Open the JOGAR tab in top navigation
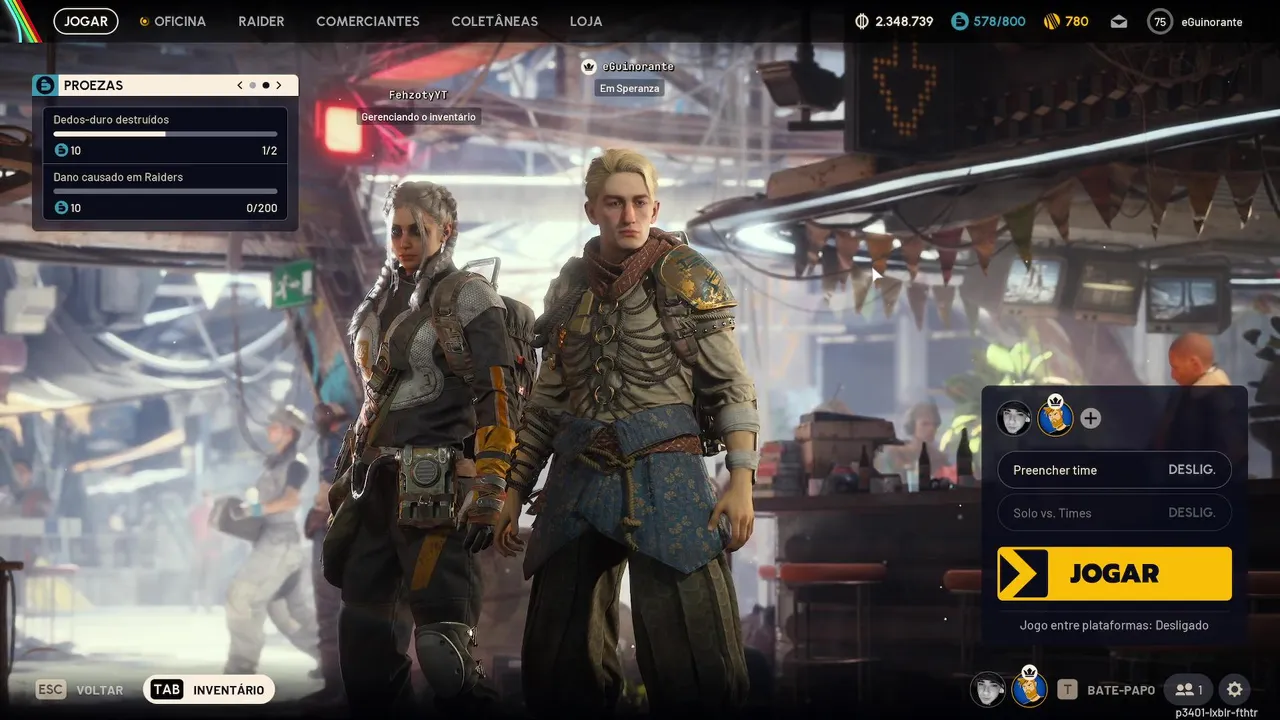Image resolution: width=1280 pixels, height=720 pixels. pos(86,21)
